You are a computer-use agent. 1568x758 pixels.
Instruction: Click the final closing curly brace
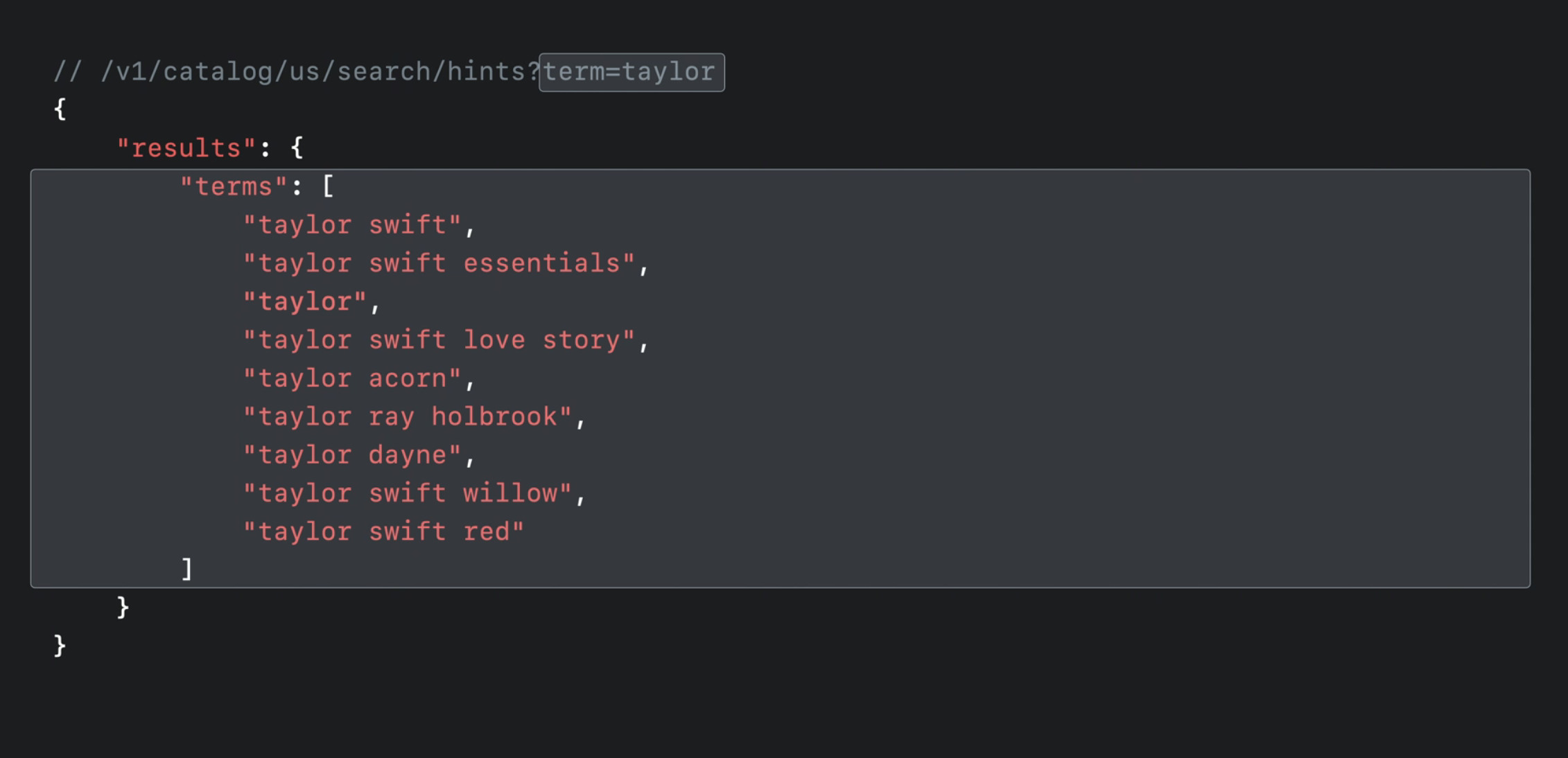pos(60,646)
